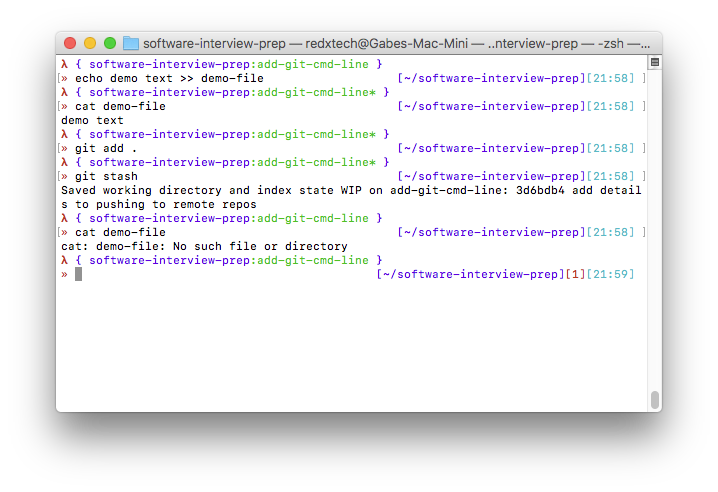718x492 pixels.
Task: Click the 'echo demo text >> demo-file' command line
Action: pos(169,78)
